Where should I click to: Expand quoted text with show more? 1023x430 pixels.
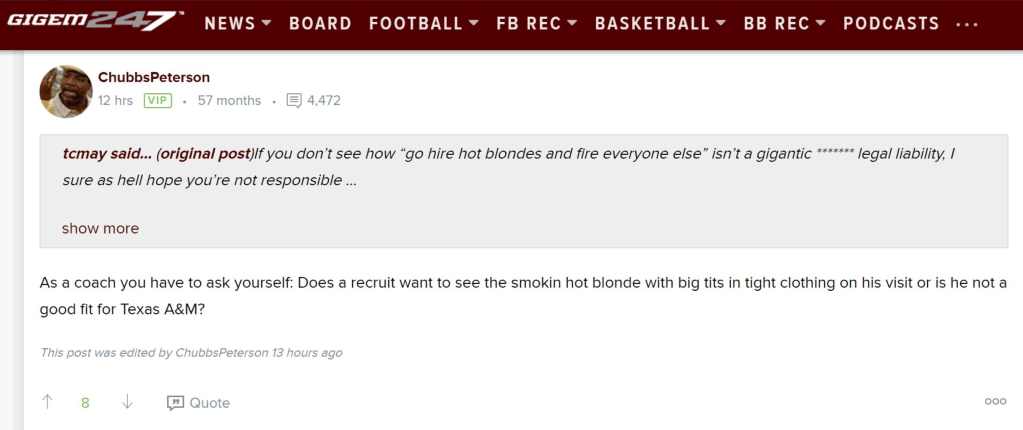[100, 228]
